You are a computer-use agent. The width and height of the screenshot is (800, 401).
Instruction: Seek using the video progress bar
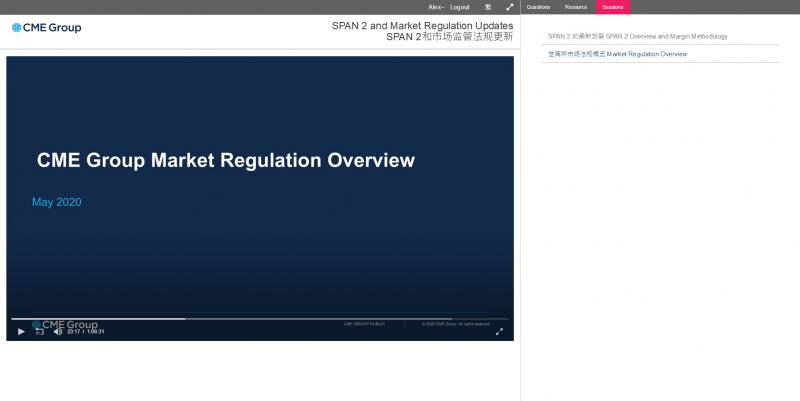click(260, 319)
